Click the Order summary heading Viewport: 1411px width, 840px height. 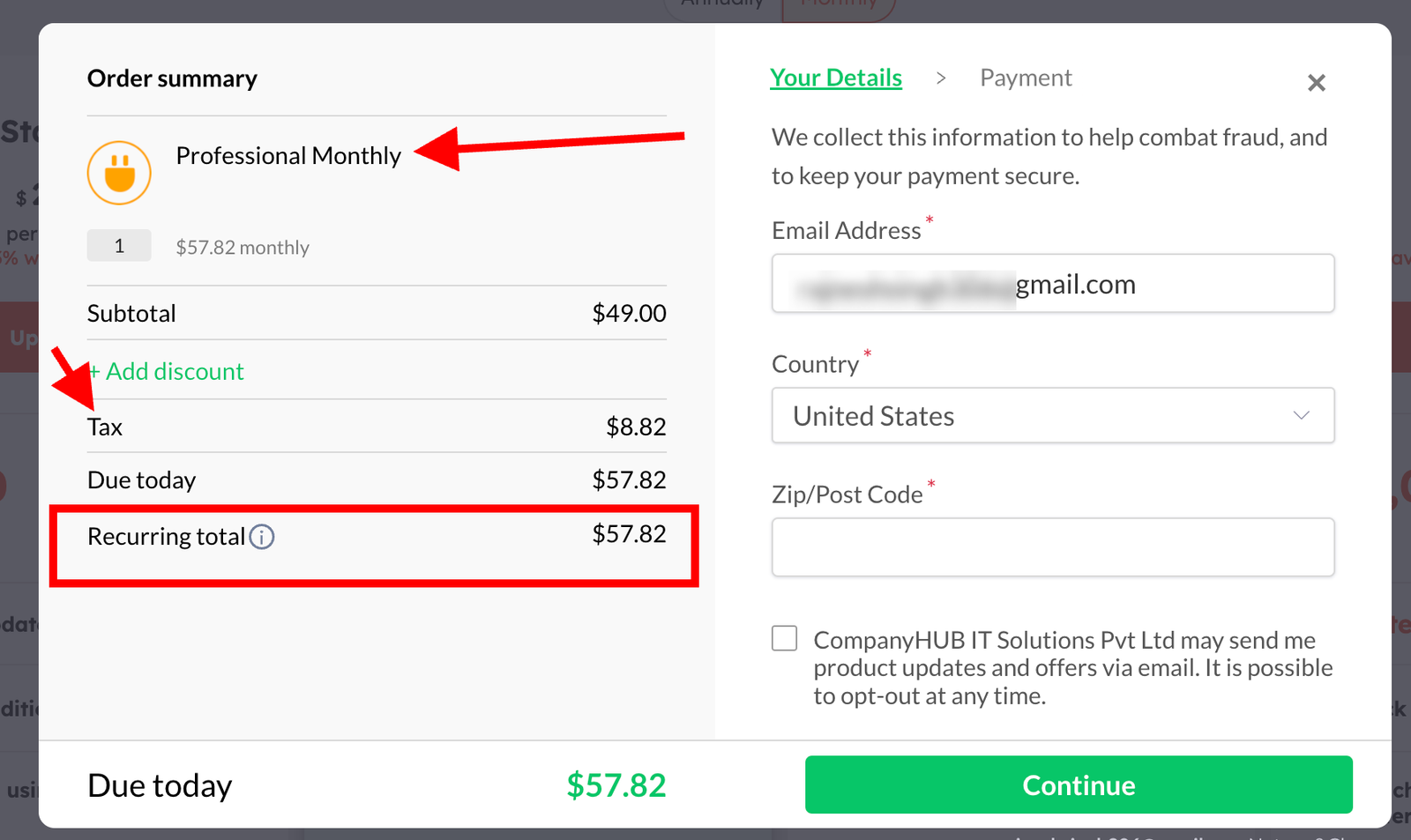point(172,78)
